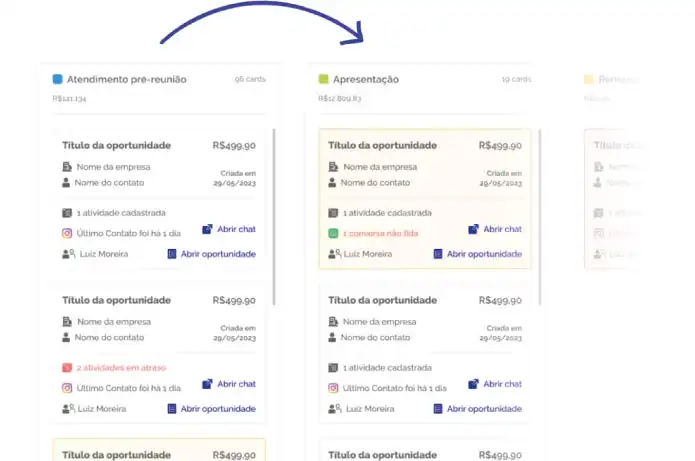The image size is (695, 461).
Task: Click Instagram icon in first Atendimento pré-reunião card
Action: 67,233
